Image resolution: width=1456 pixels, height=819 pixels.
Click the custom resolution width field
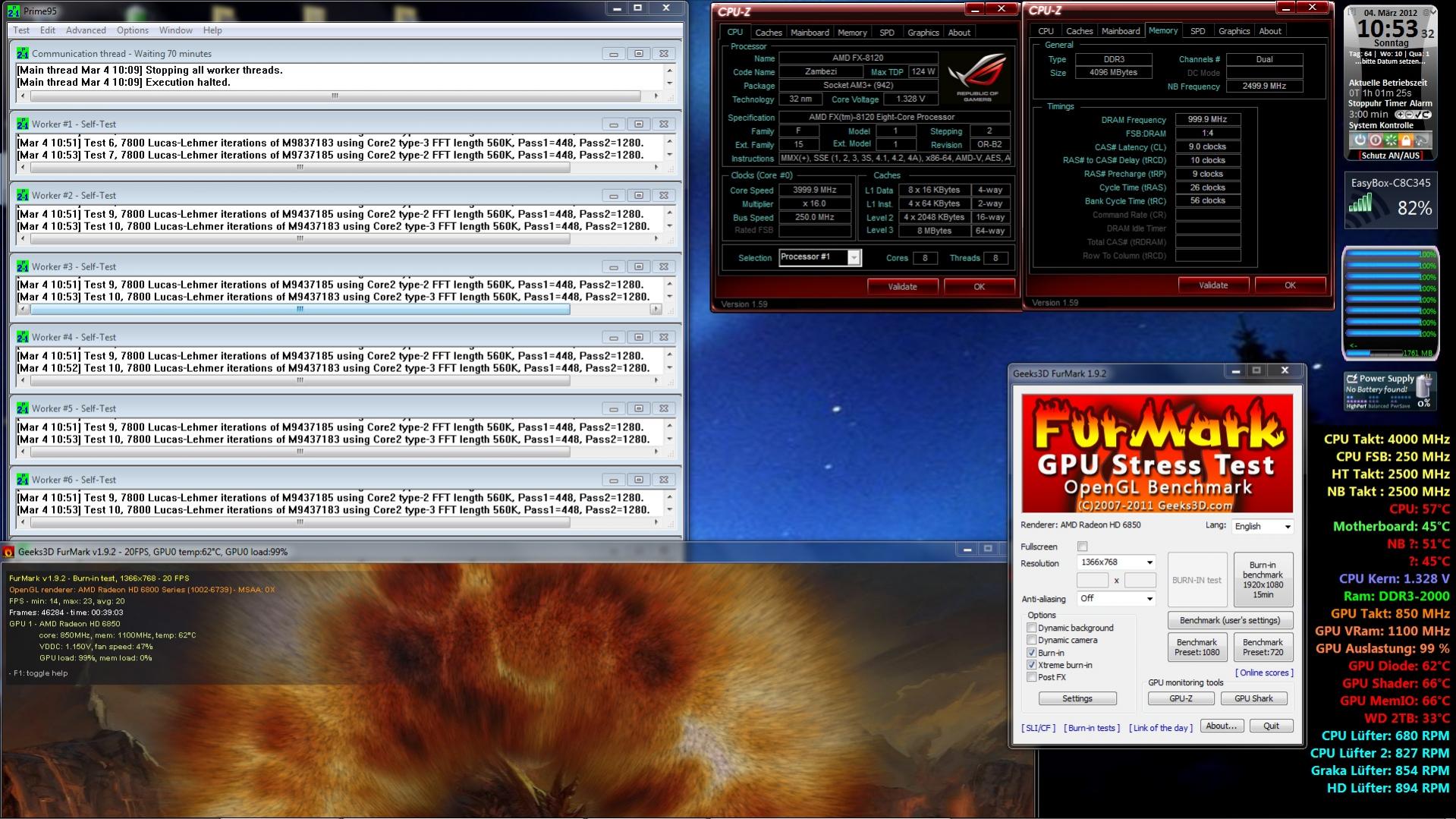coord(1093,581)
